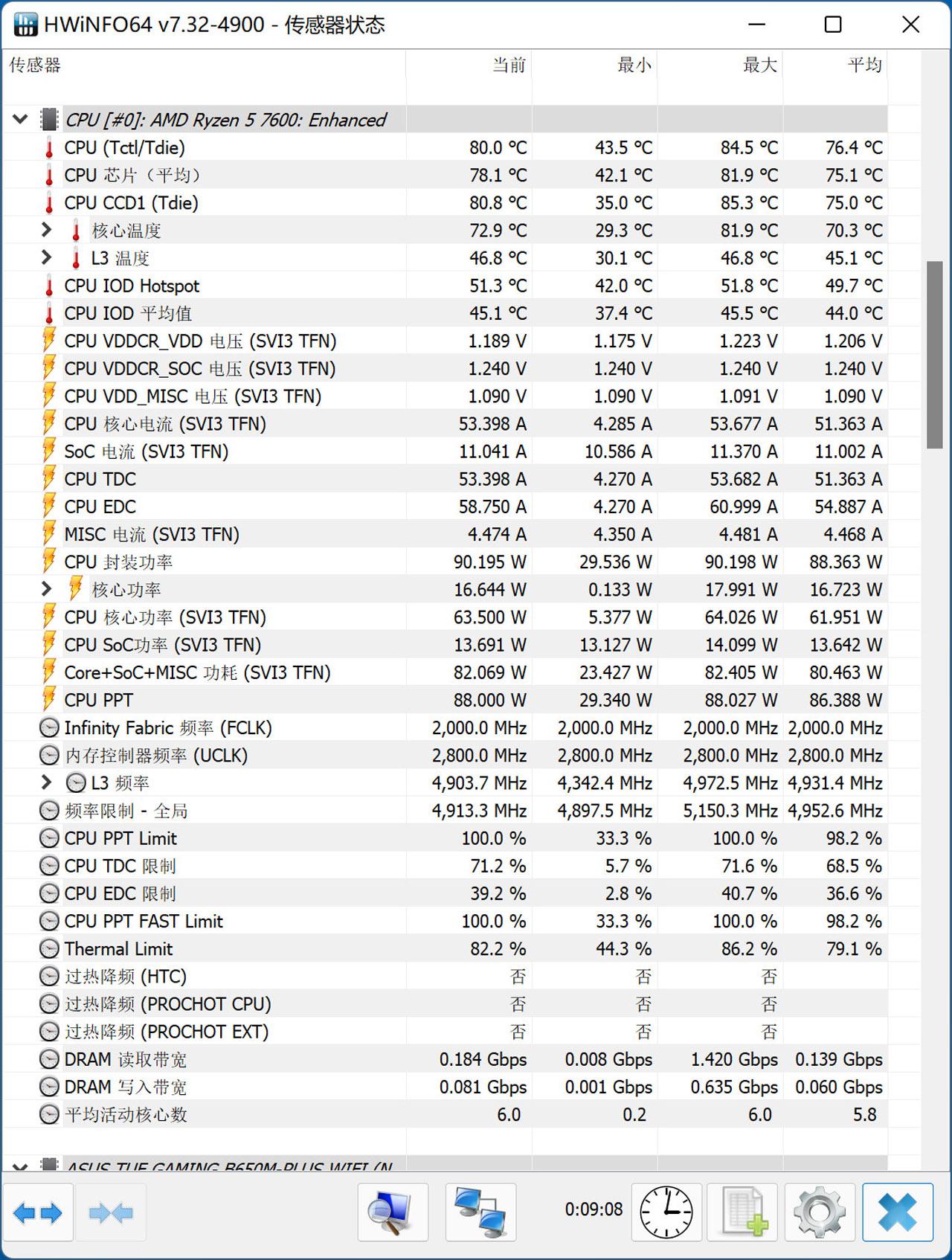This screenshot has height=1260, width=952.
Task: Select the 内存控制器频率 (UCLK) row
Action: click(x=445, y=756)
